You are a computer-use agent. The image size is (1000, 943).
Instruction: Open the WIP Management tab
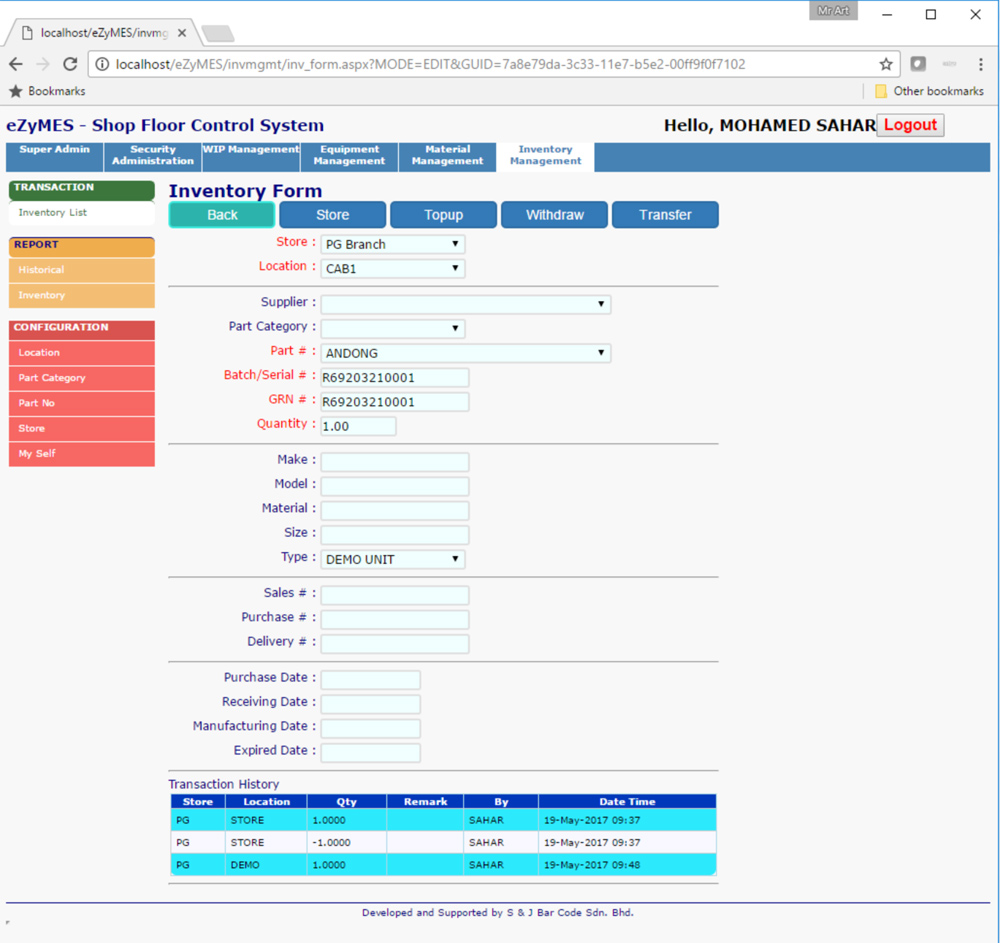pyautogui.click(x=251, y=150)
